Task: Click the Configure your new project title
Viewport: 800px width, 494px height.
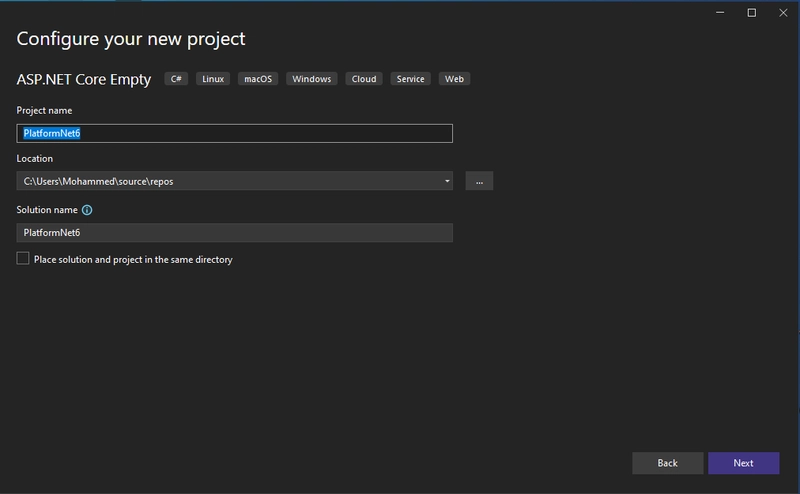Action: pos(131,39)
